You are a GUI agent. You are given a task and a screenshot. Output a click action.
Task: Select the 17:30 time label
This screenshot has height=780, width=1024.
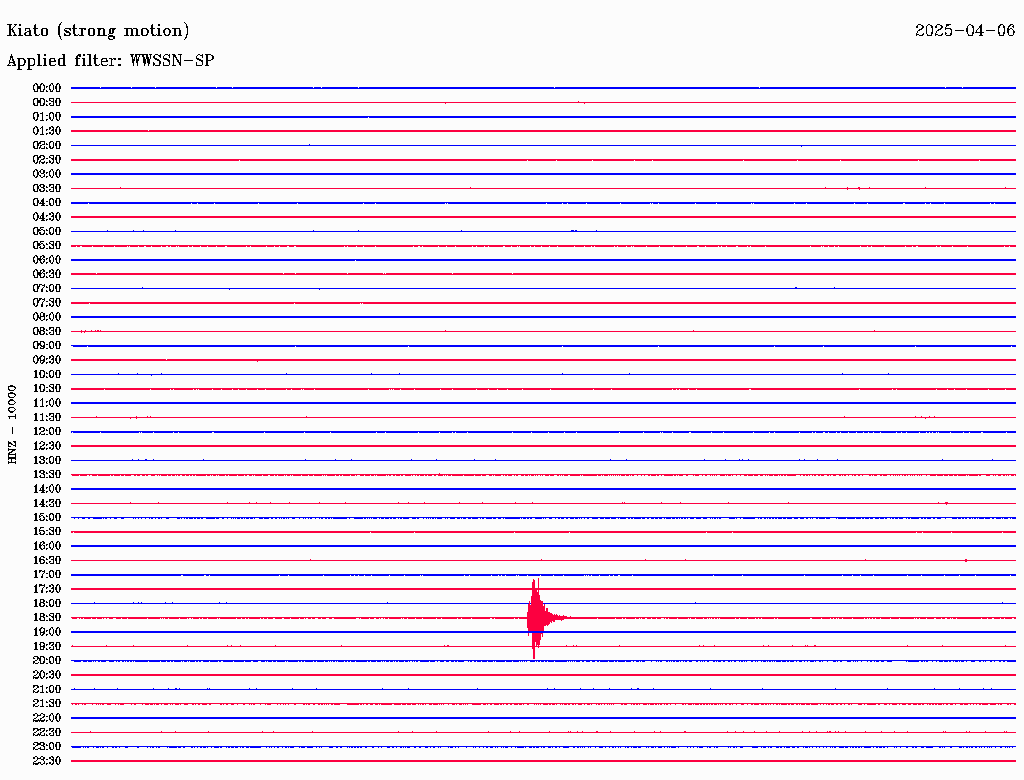point(47,589)
